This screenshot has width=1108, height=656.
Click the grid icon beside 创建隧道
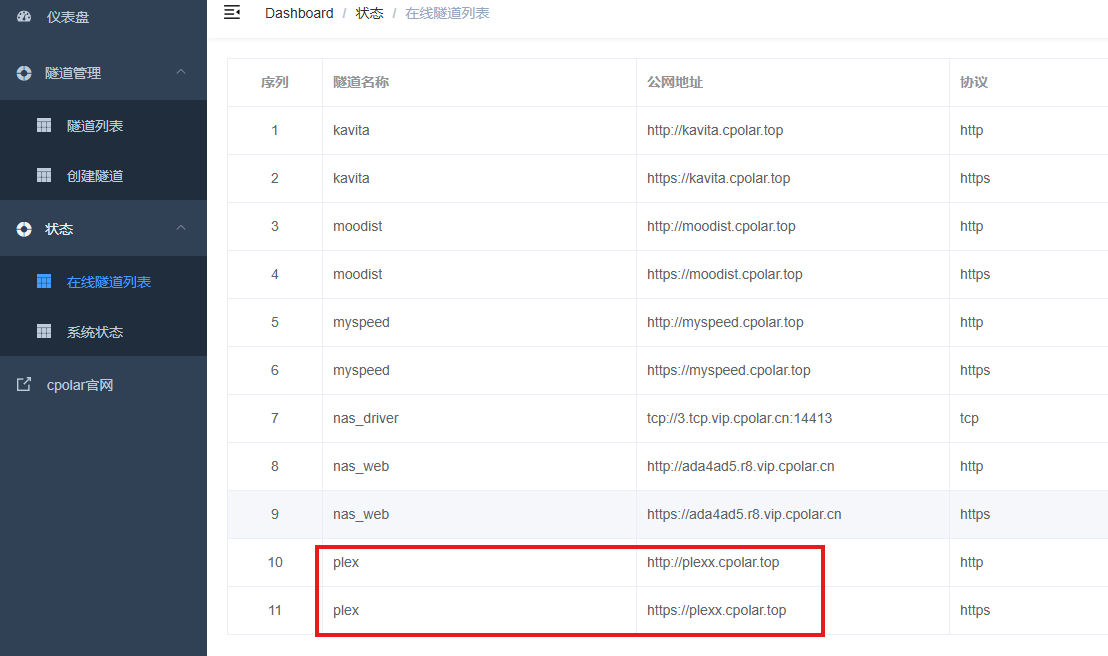[44, 176]
